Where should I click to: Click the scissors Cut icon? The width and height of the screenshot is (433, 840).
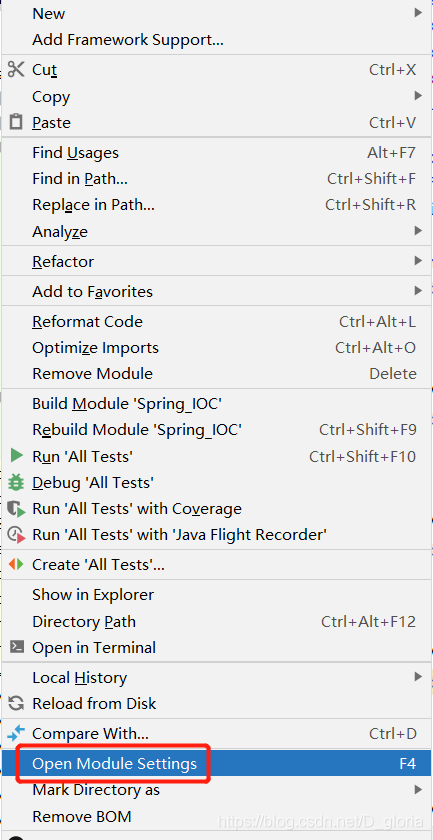coord(16,69)
